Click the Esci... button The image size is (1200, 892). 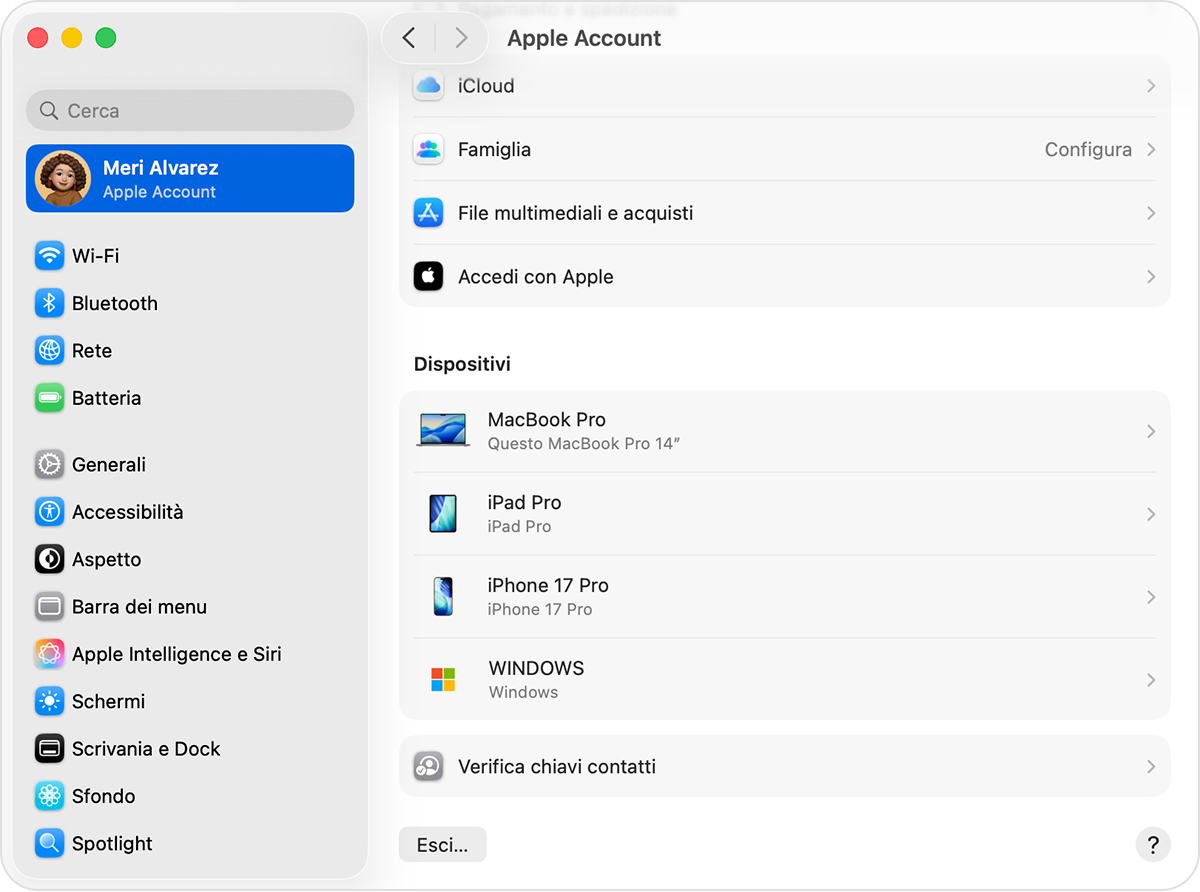[442, 844]
